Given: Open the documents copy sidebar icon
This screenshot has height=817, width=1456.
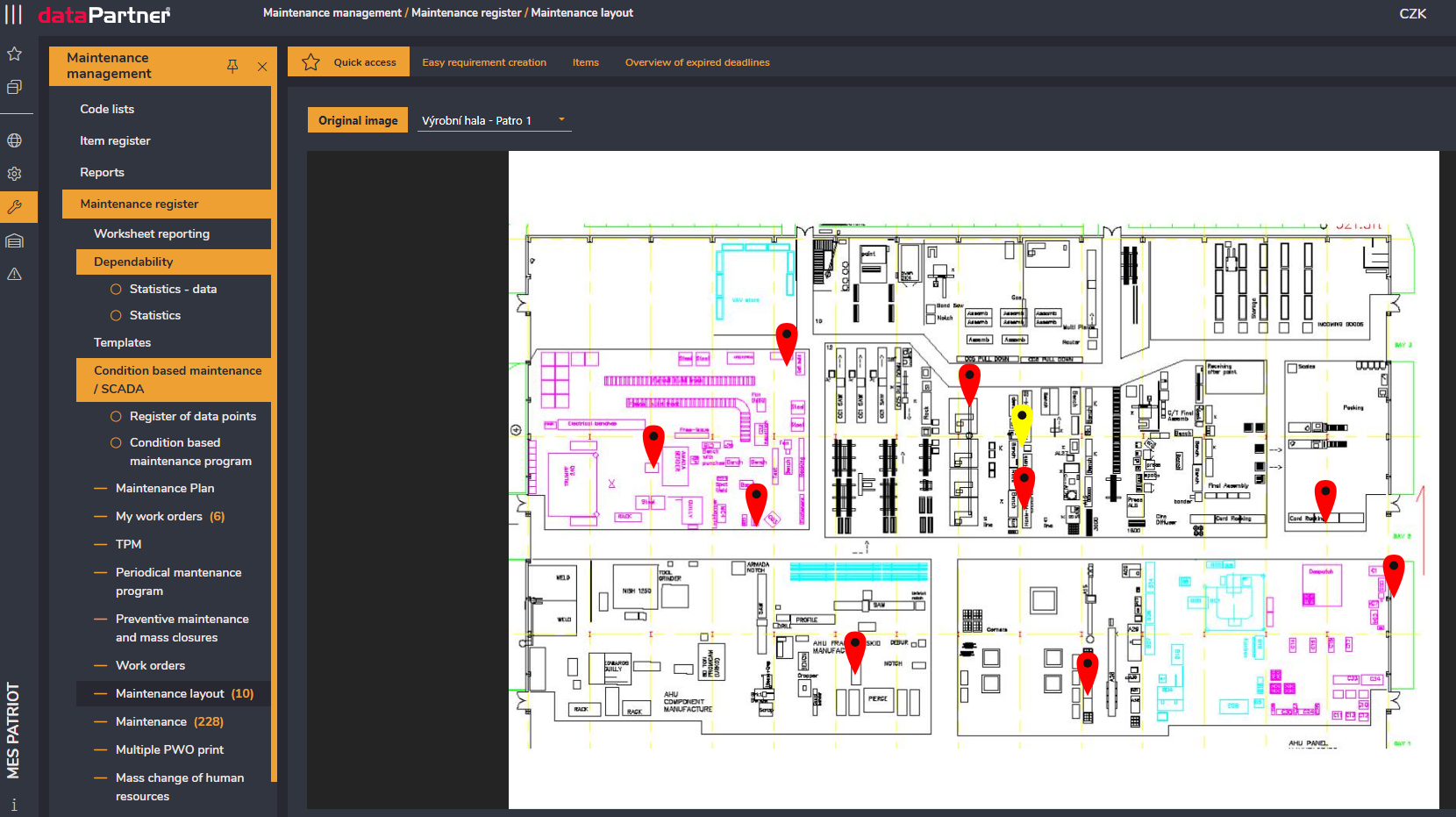Looking at the screenshot, I should (14, 87).
